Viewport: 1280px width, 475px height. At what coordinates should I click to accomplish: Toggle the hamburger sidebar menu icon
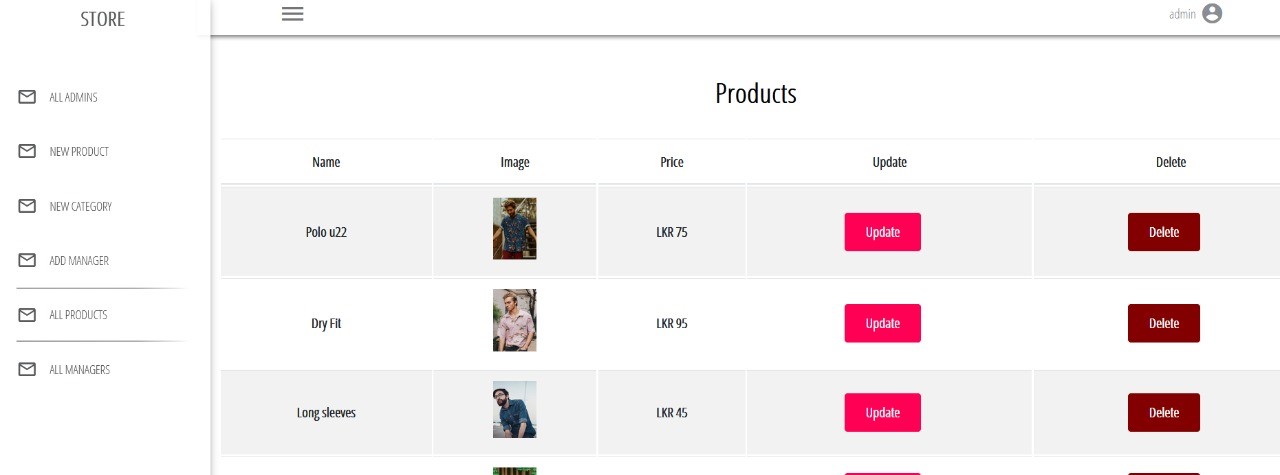tap(293, 14)
